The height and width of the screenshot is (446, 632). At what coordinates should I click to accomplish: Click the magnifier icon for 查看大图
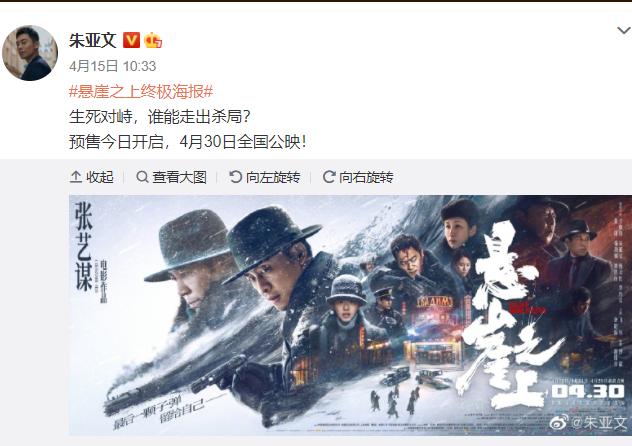coord(142,176)
